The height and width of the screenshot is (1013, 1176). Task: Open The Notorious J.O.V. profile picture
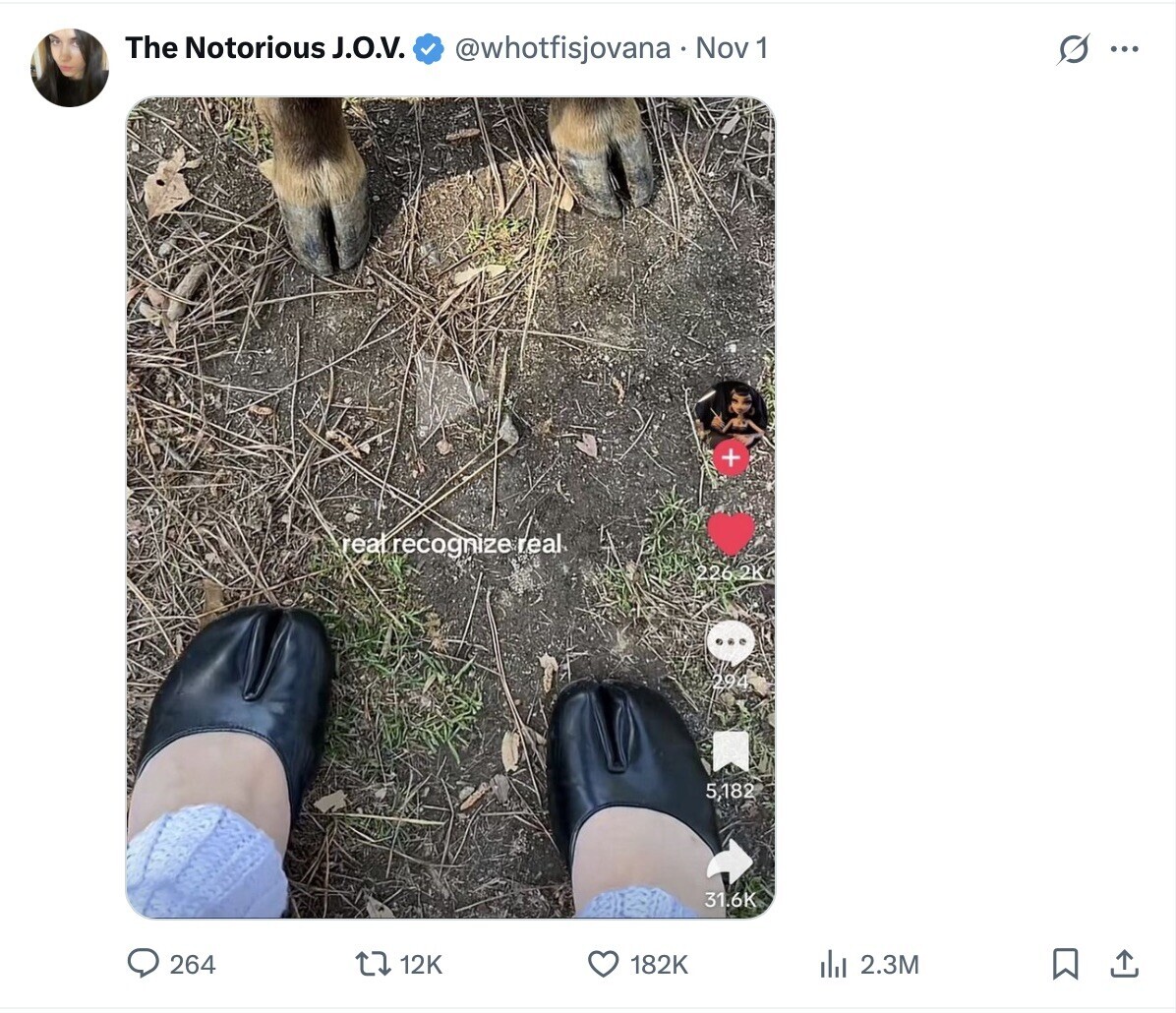point(69,67)
